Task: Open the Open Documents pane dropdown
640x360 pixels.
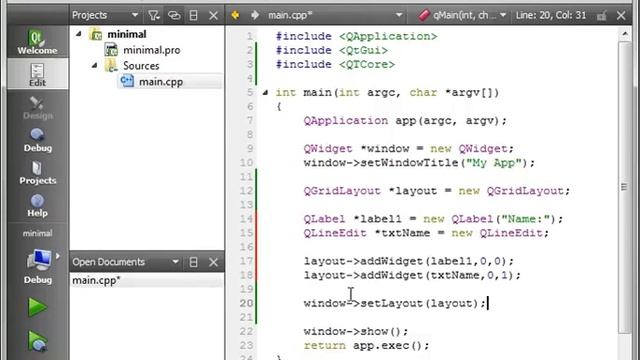Action: point(175,262)
